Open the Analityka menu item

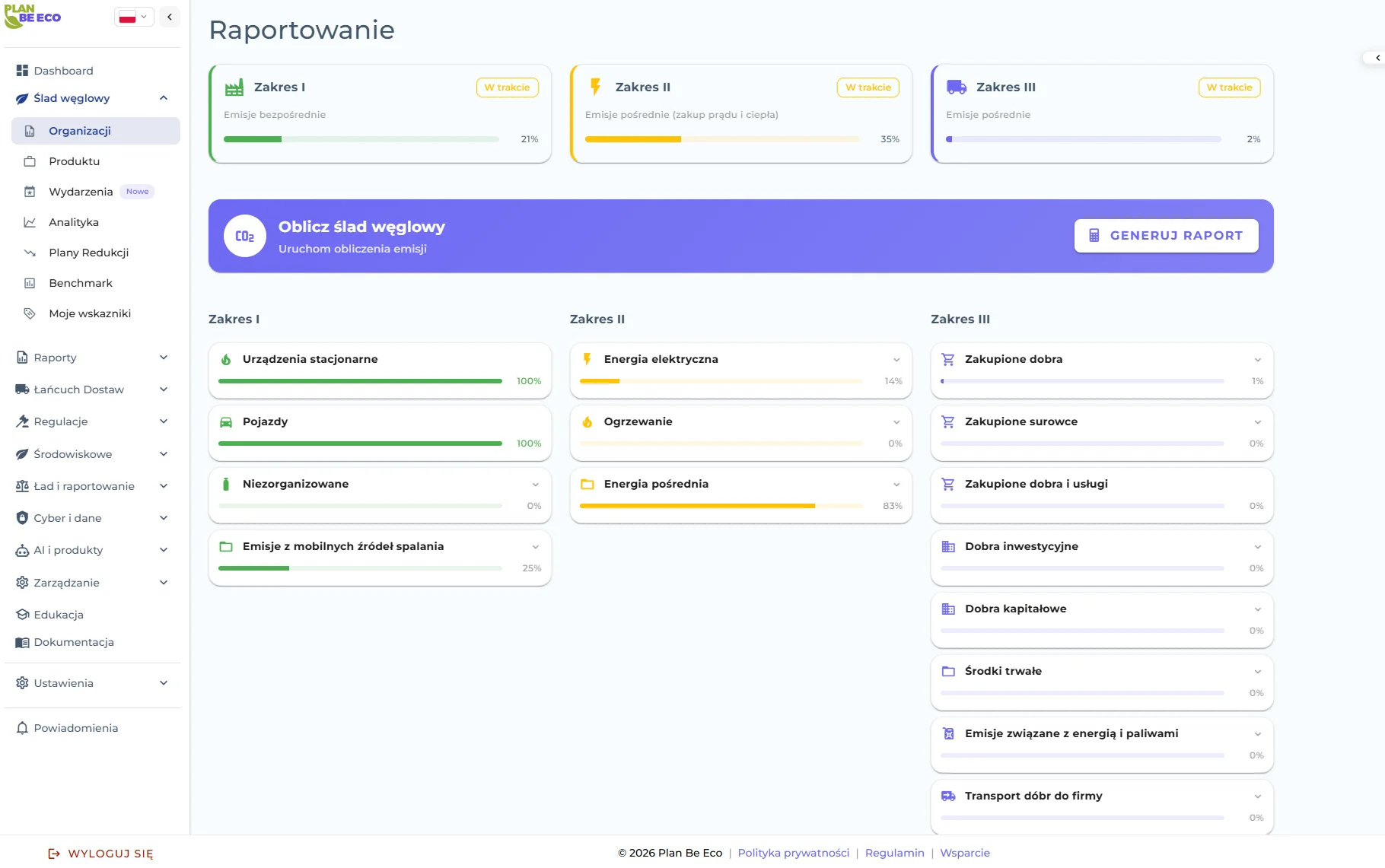pos(74,222)
